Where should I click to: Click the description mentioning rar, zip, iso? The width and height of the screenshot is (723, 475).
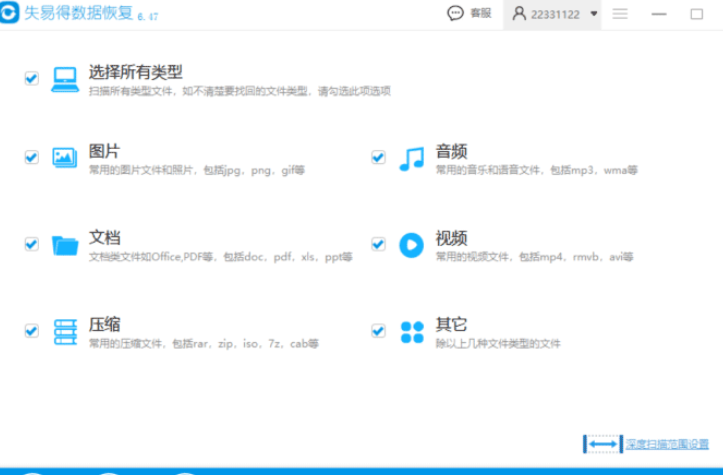pos(204,344)
